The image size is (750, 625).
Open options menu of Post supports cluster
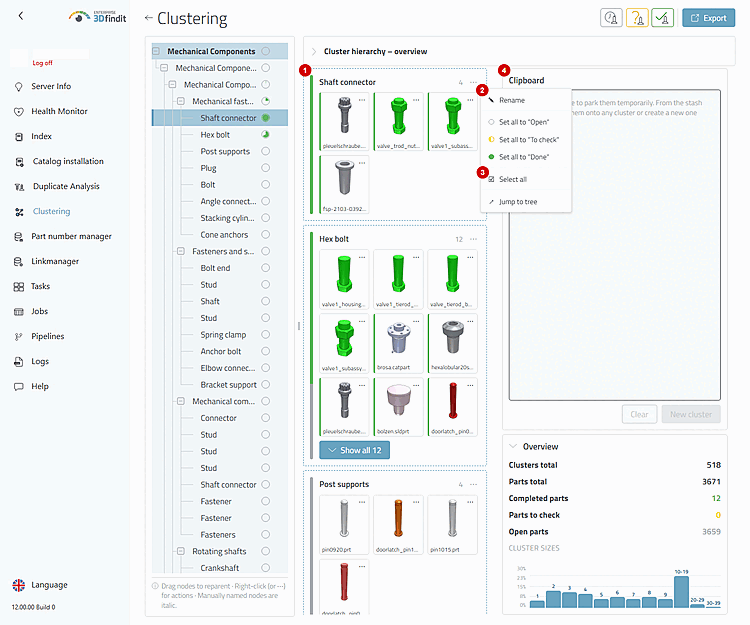(x=473, y=484)
